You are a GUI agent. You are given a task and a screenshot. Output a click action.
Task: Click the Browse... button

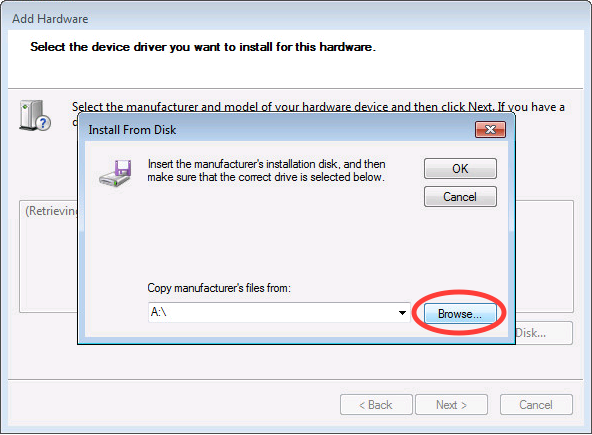(x=460, y=313)
